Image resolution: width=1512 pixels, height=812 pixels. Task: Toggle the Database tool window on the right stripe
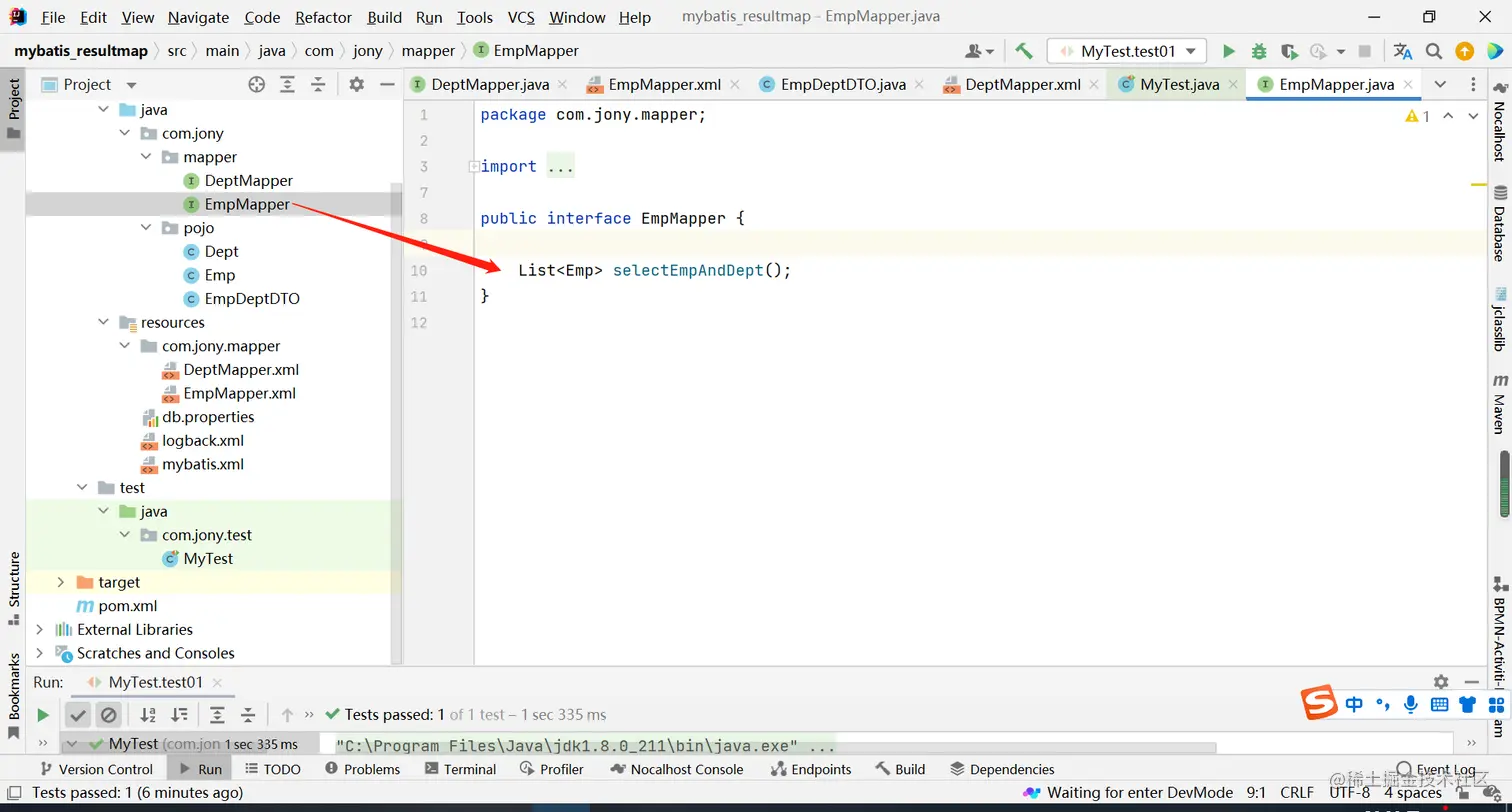[1500, 223]
